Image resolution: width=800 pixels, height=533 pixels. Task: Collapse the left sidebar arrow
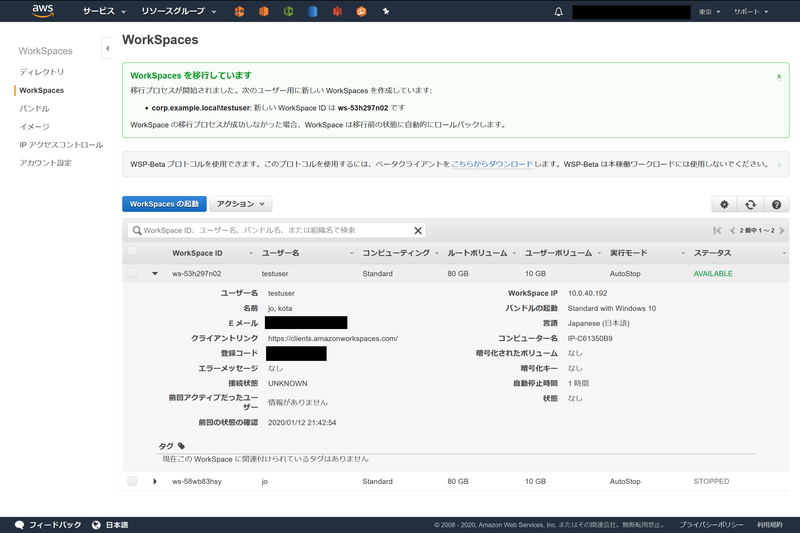tap(107, 48)
